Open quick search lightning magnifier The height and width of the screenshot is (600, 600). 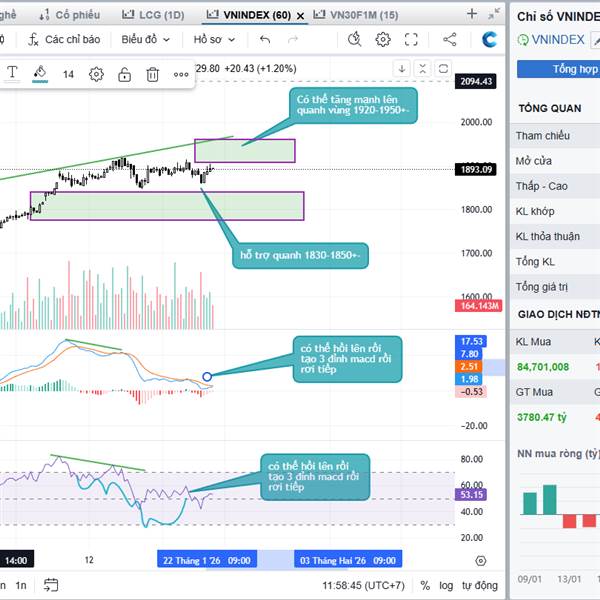click(354, 39)
